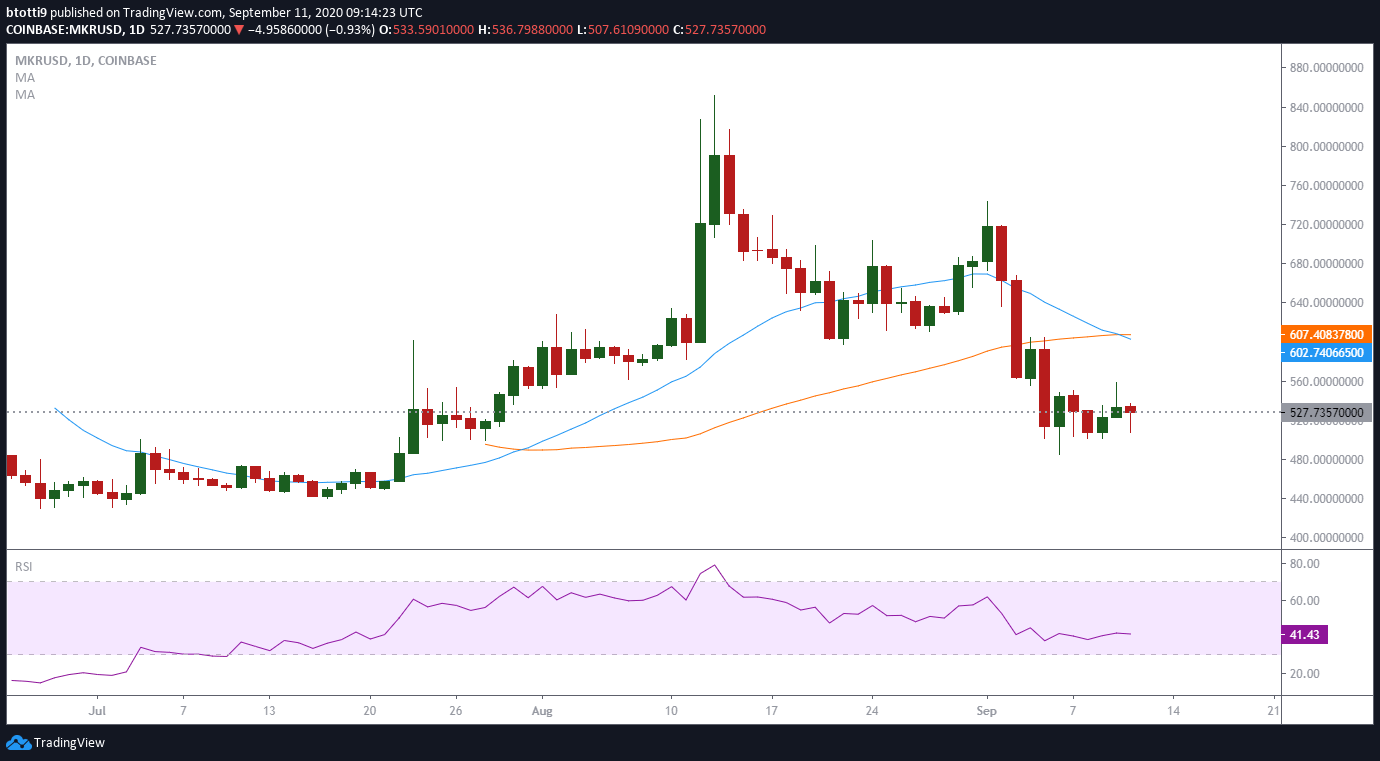Click the 560.00000000 price axis label
Screen dimensions: 1380x761
coord(1326,381)
